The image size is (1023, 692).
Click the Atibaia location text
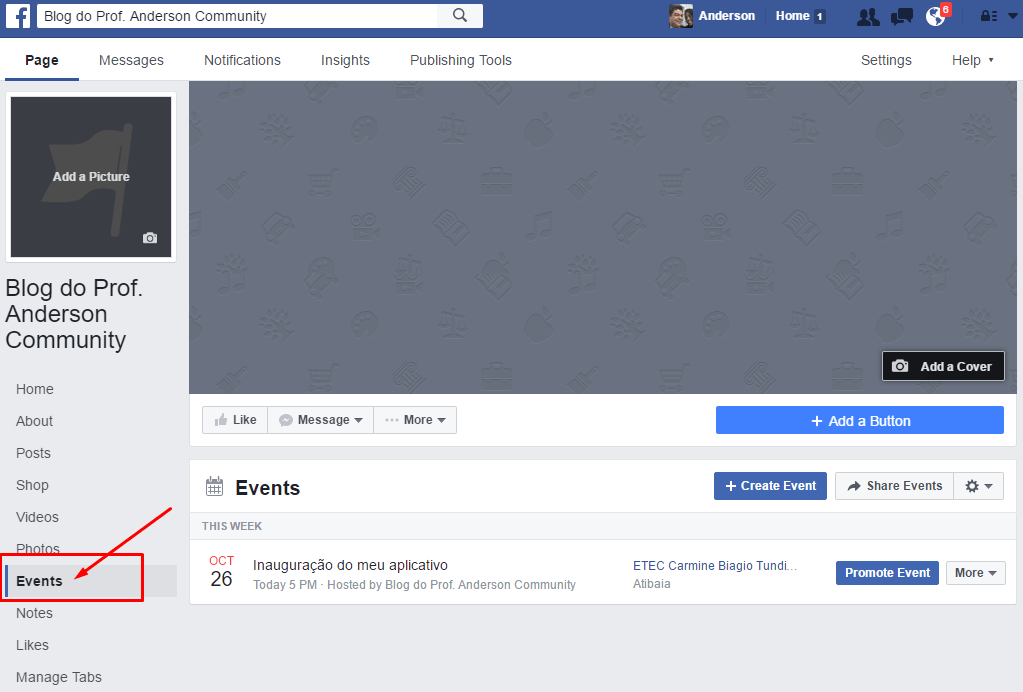pyautogui.click(x=651, y=584)
